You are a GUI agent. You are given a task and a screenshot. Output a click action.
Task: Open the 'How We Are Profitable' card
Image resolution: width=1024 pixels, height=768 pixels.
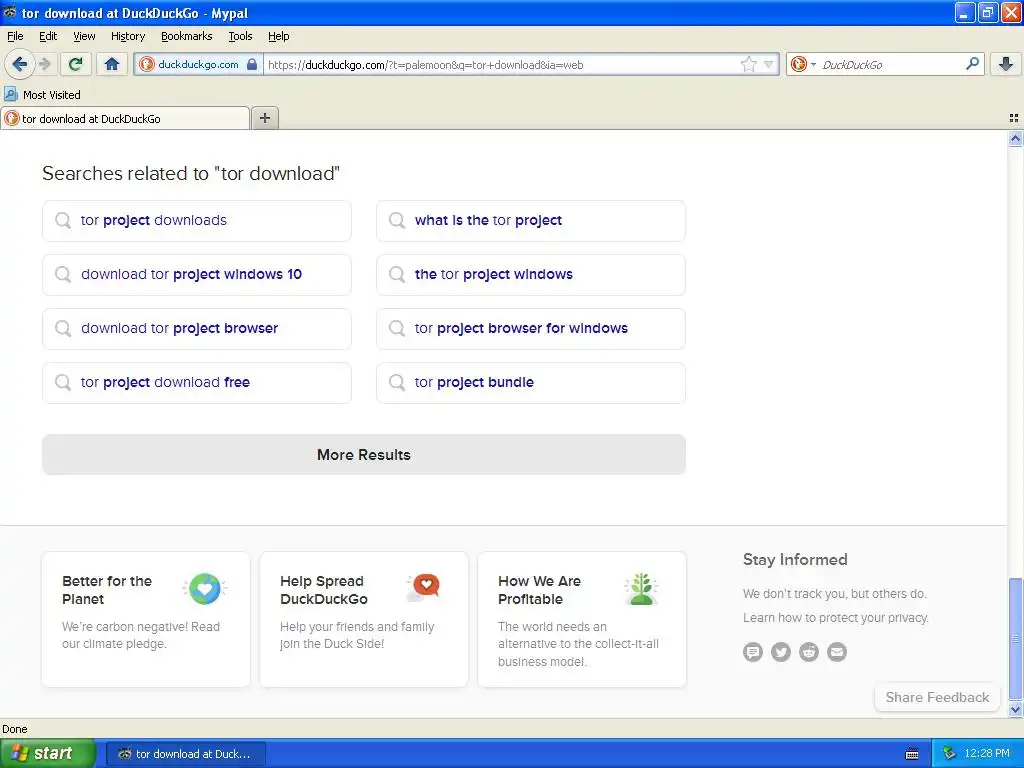(582, 619)
